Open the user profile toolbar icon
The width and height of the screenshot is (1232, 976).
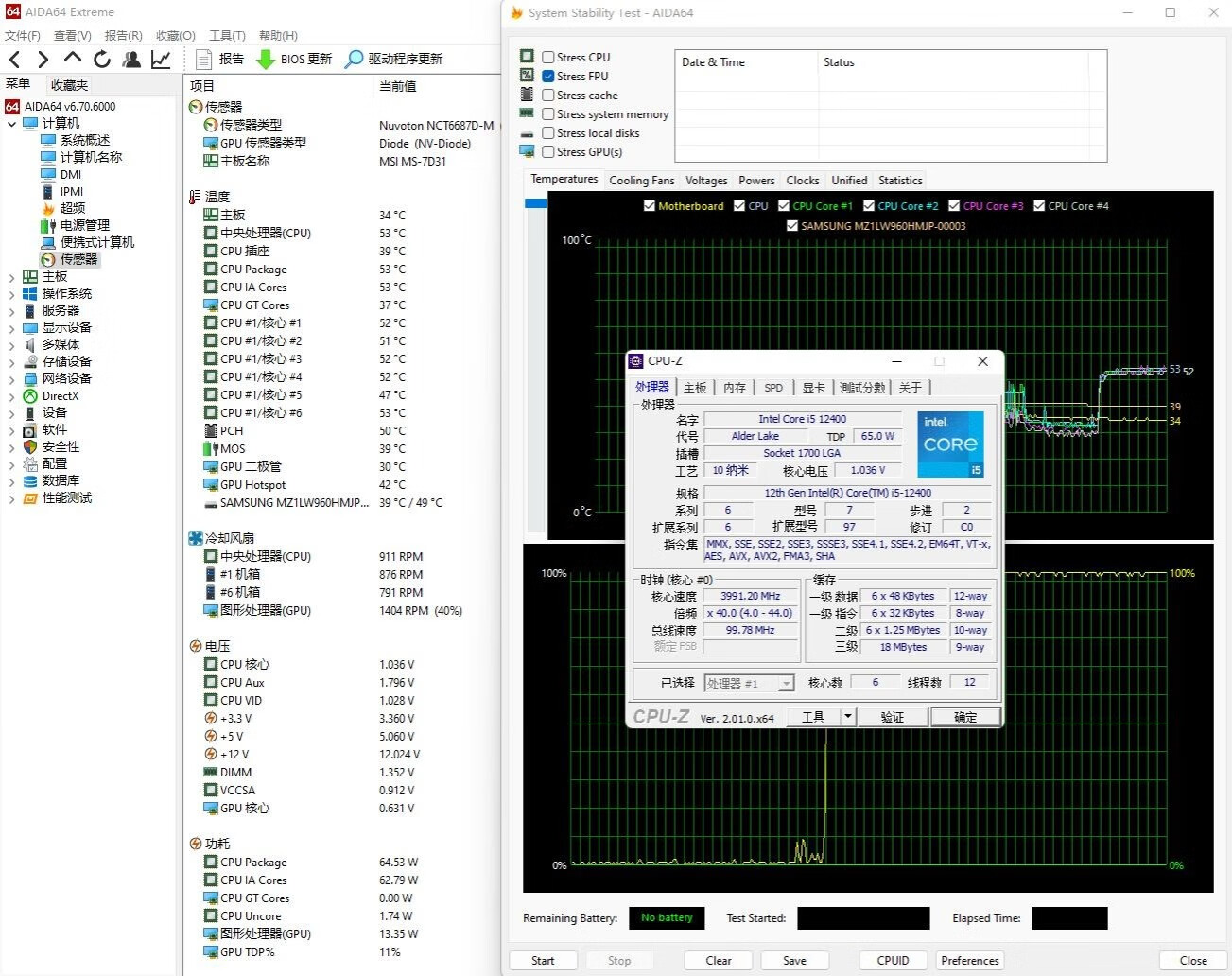131,59
